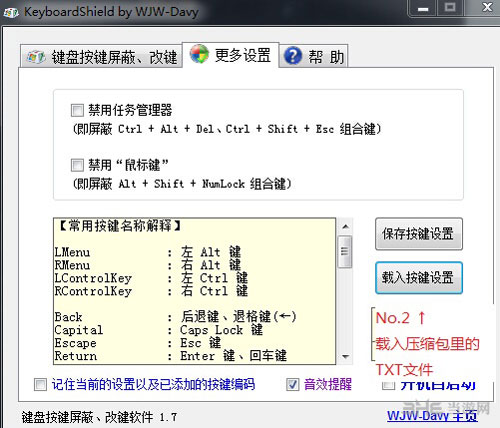
Task: Click the RMenu row in key list
Action: (x=148, y=265)
